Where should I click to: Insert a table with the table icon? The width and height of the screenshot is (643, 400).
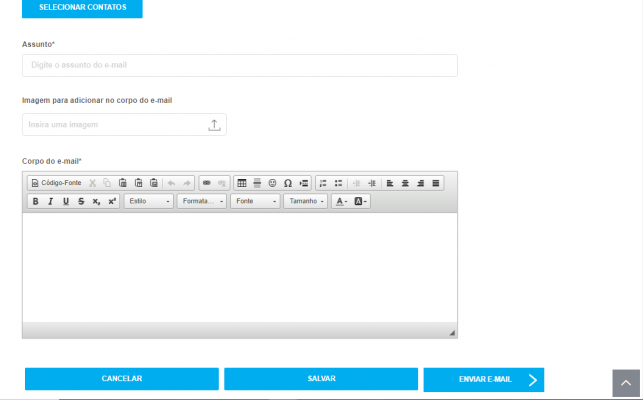point(242,183)
